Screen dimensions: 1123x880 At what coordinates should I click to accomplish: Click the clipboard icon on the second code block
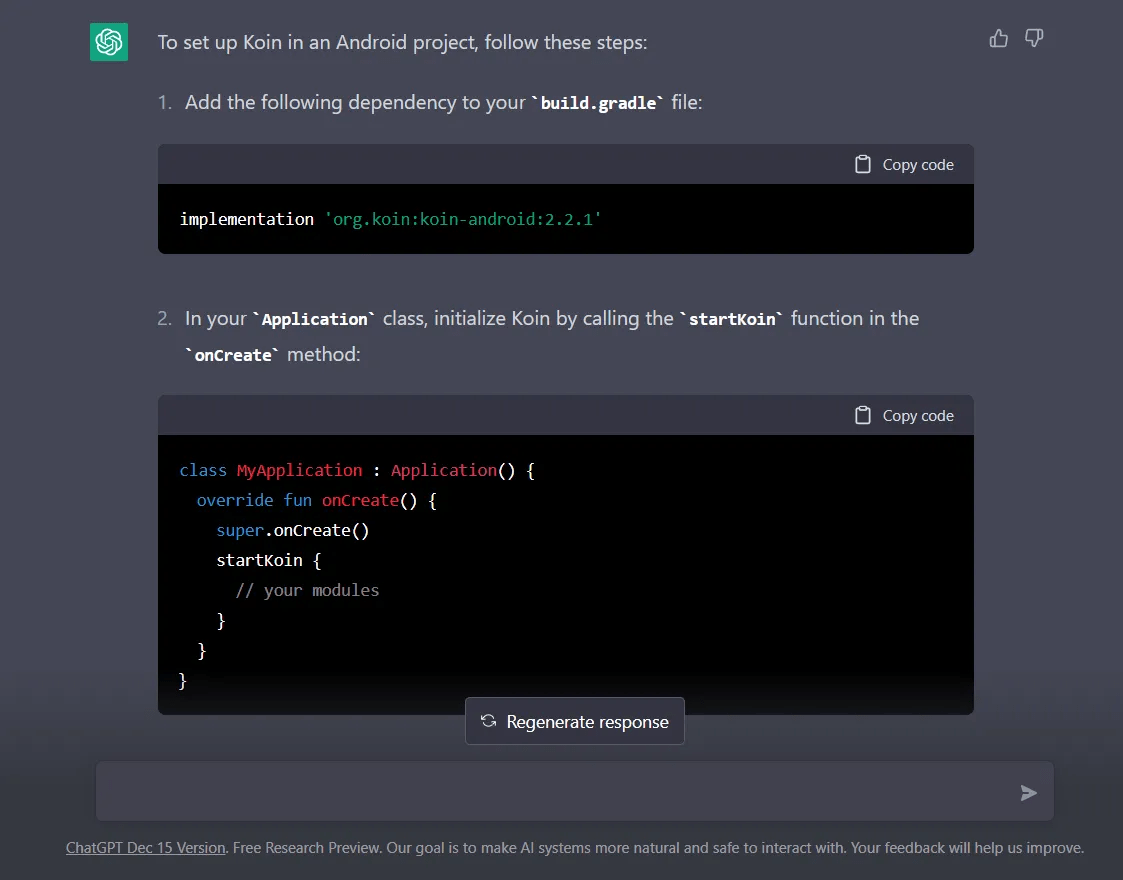pyautogui.click(x=862, y=415)
